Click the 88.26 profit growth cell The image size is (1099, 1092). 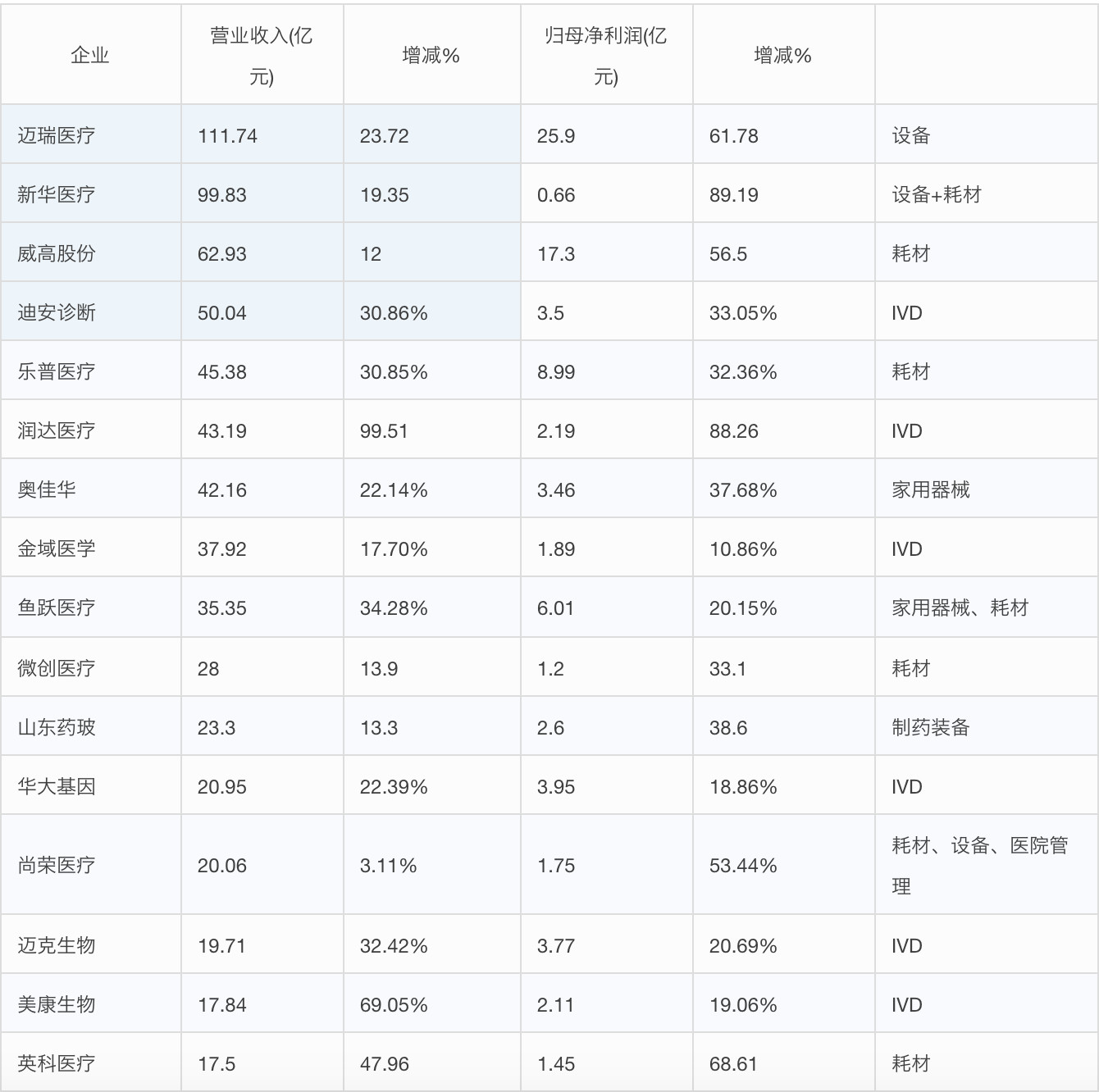[784, 430]
